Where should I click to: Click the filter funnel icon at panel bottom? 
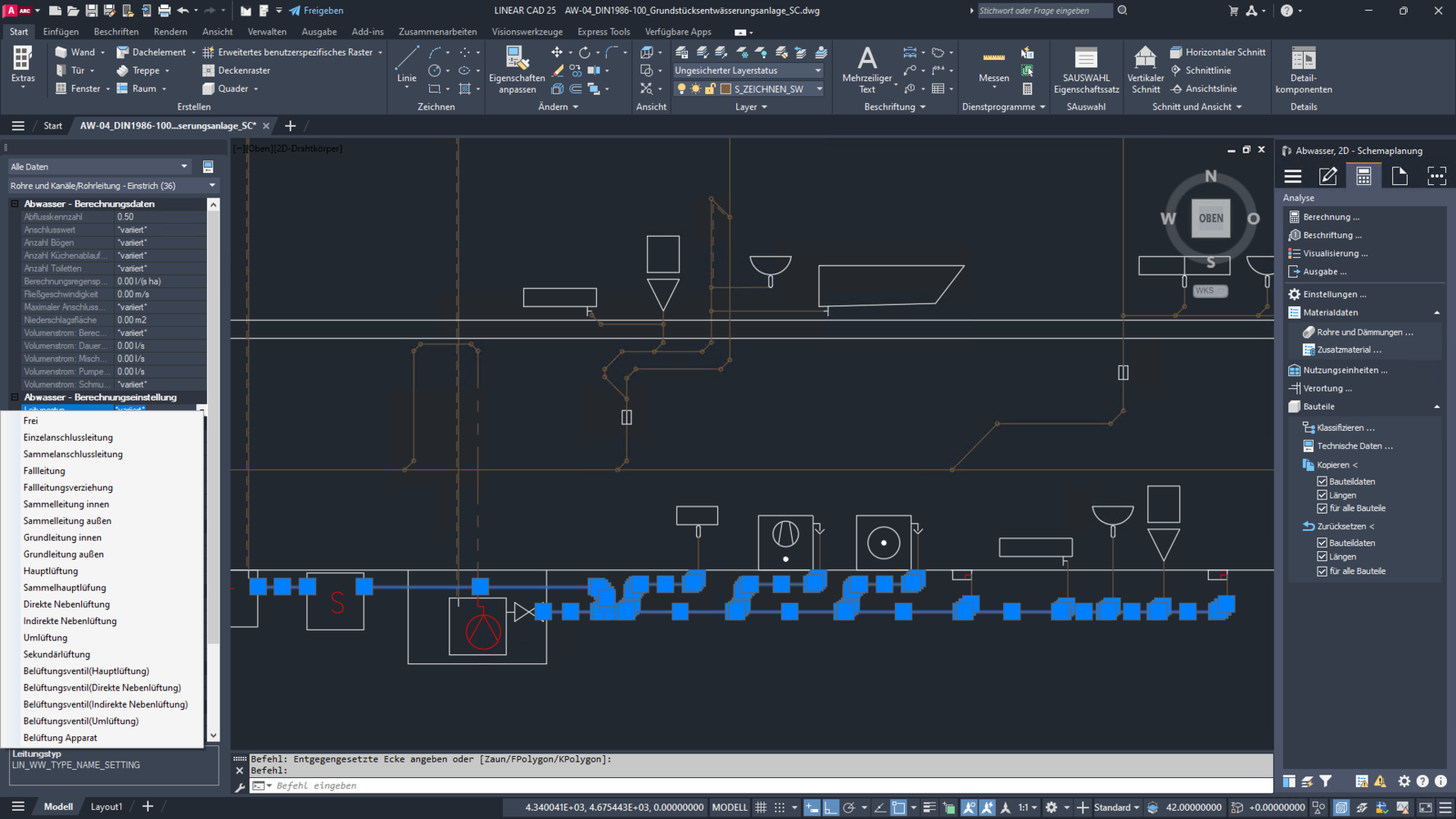click(x=1326, y=781)
